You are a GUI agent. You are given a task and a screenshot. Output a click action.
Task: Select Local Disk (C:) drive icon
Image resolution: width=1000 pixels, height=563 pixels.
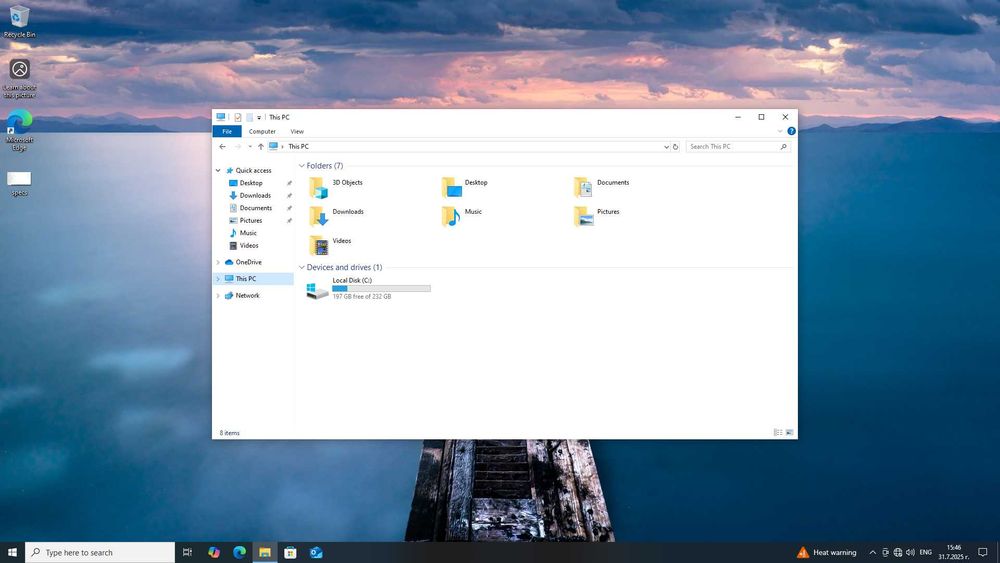317,291
